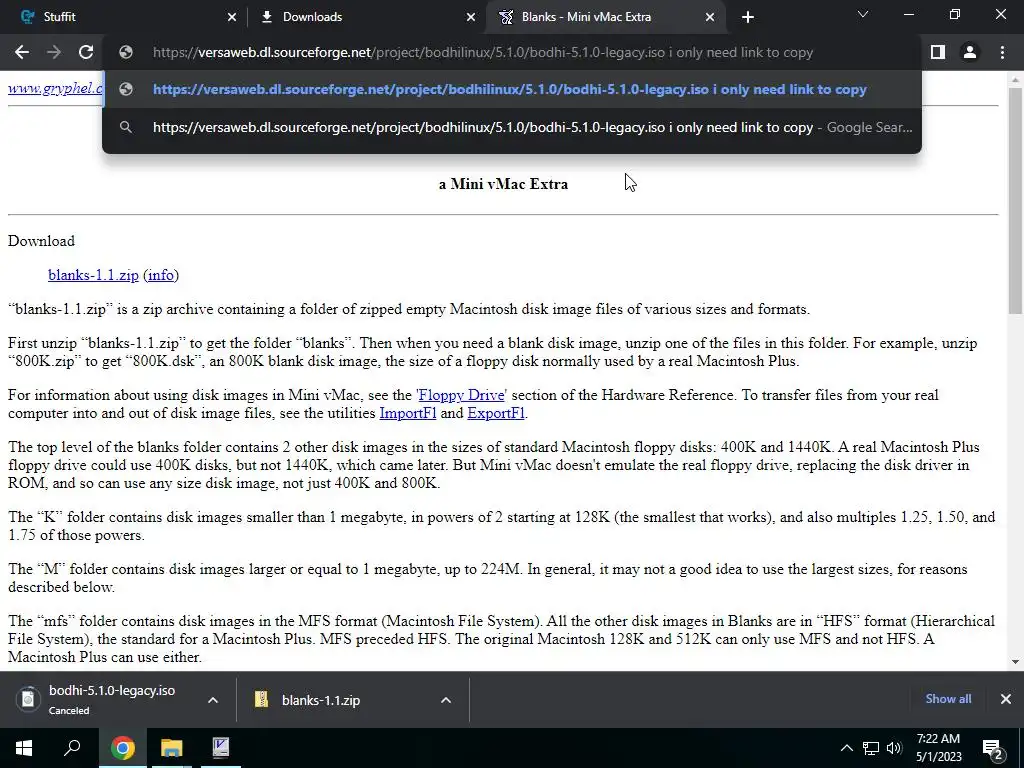Close the Stuffit tab

click(x=232, y=17)
